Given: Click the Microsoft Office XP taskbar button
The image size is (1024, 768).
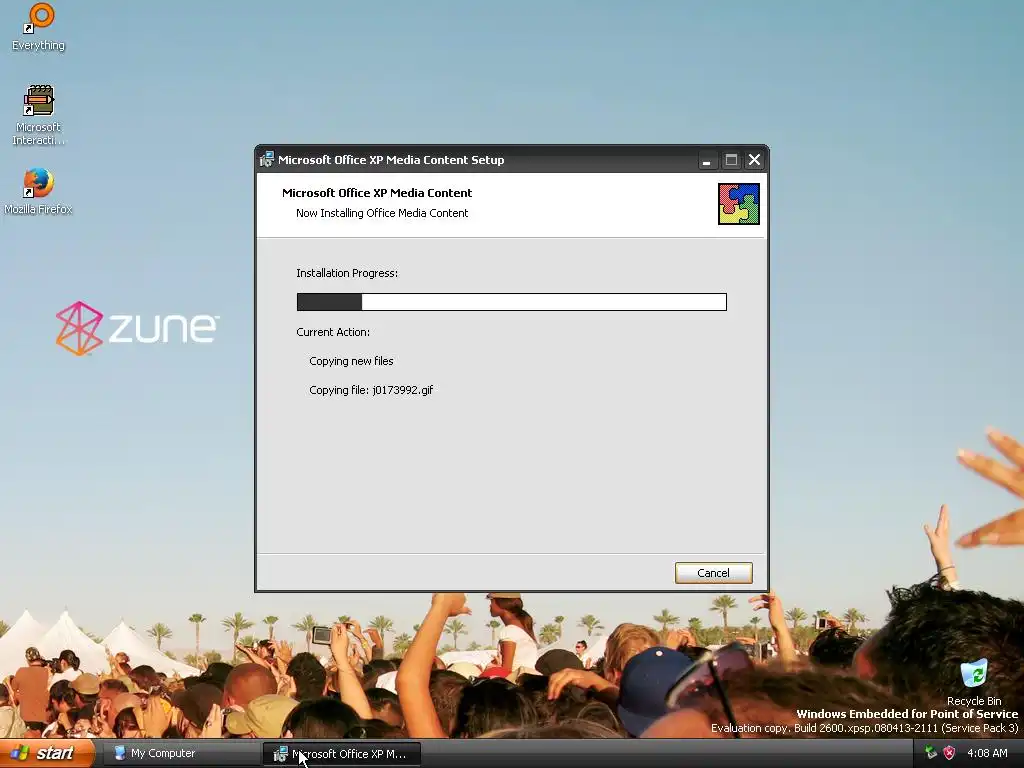Looking at the screenshot, I should (x=342, y=754).
